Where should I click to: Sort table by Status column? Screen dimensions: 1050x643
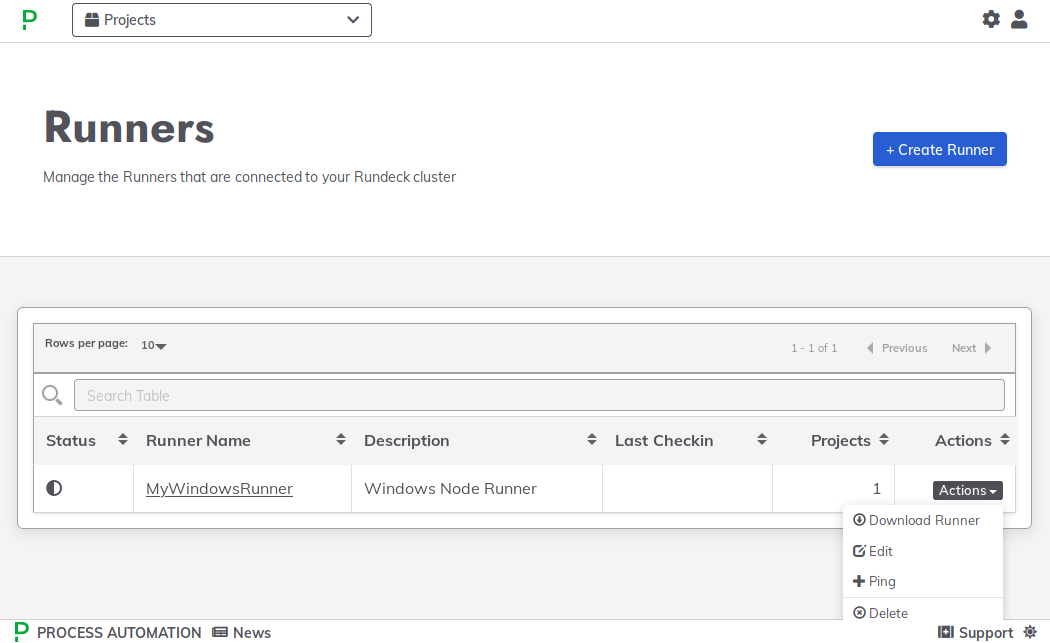123,439
